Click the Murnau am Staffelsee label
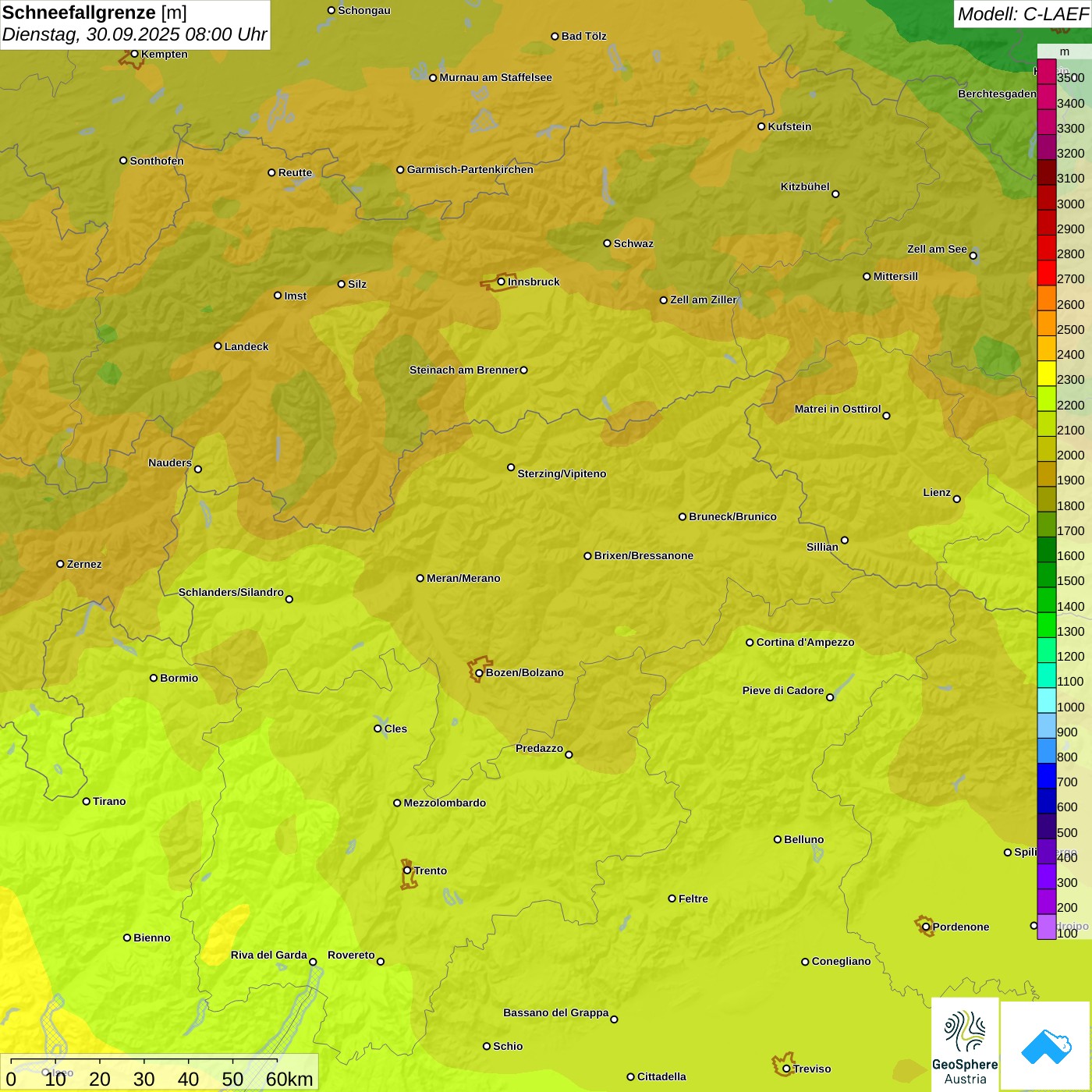This screenshot has width=1092, height=1092. (495, 77)
